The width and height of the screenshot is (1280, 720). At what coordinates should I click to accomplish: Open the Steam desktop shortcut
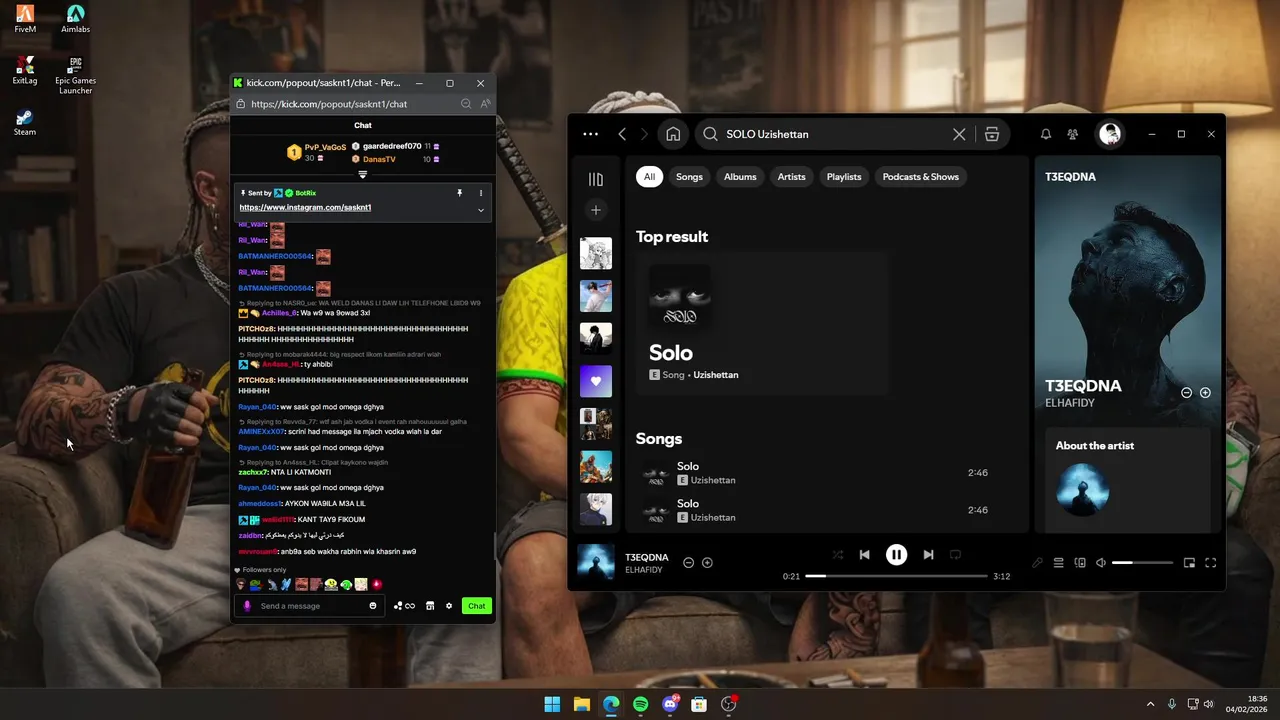pyautogui.click(x=25, y=122)
